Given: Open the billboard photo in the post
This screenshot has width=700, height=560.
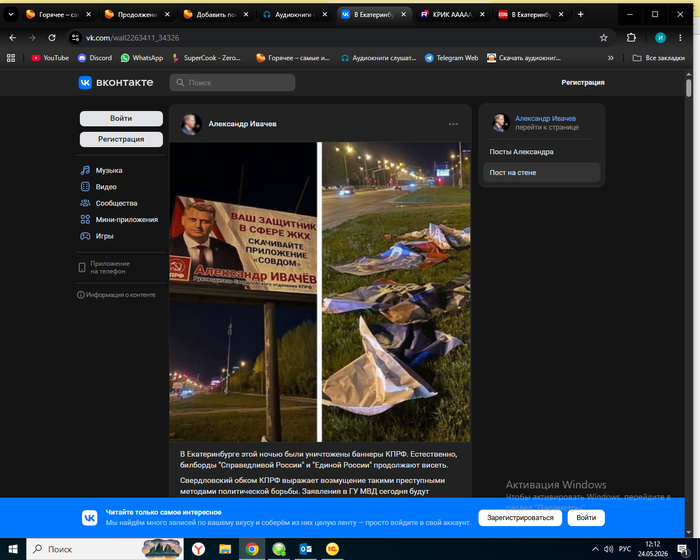Looking at the screenshot, I should tap(243, 292).
